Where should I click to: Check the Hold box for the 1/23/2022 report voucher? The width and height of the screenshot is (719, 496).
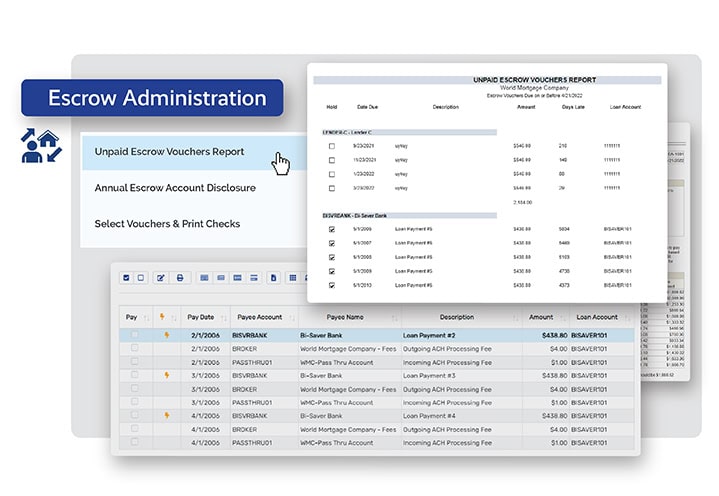[332, 174]
